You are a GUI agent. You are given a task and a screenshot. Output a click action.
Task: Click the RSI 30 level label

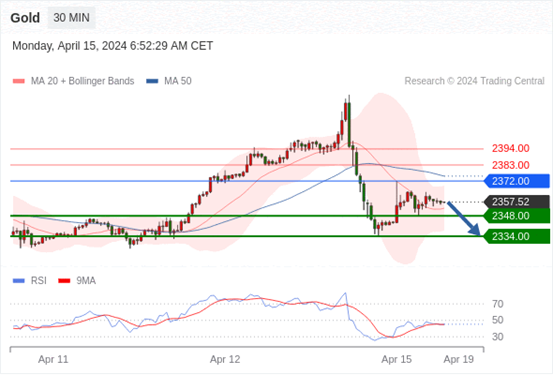coord(498,337)
